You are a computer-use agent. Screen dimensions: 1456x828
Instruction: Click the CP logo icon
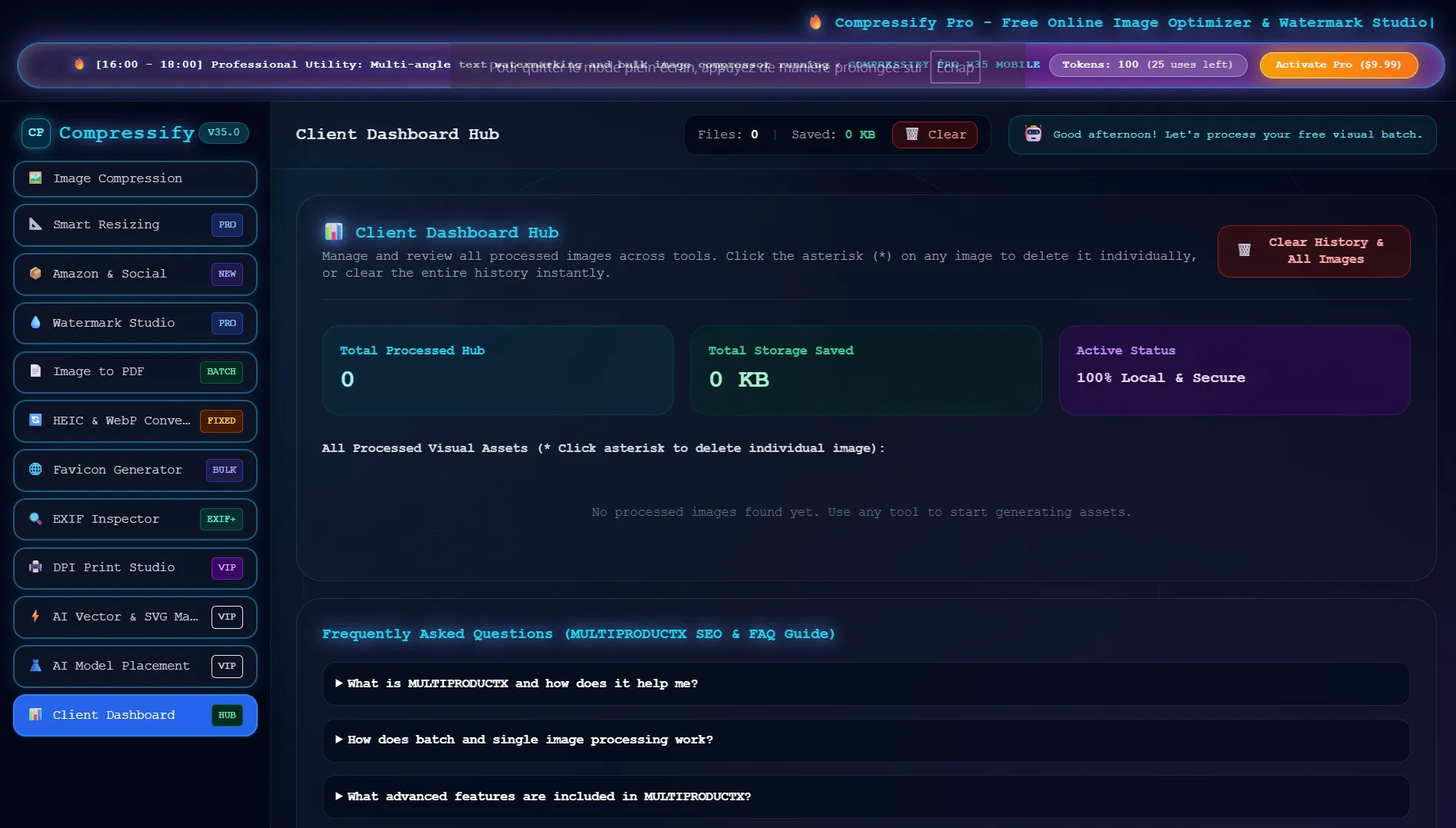click(36, 133)
